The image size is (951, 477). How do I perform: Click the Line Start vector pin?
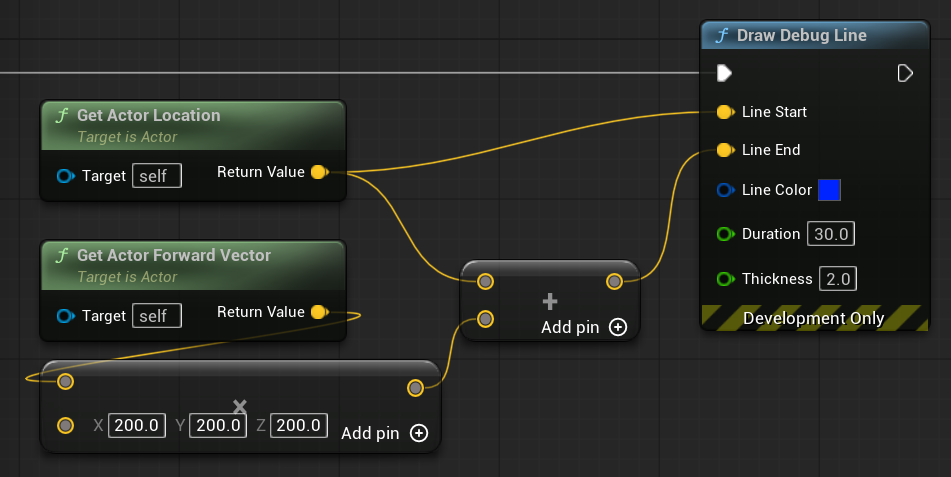coord(726,111)
